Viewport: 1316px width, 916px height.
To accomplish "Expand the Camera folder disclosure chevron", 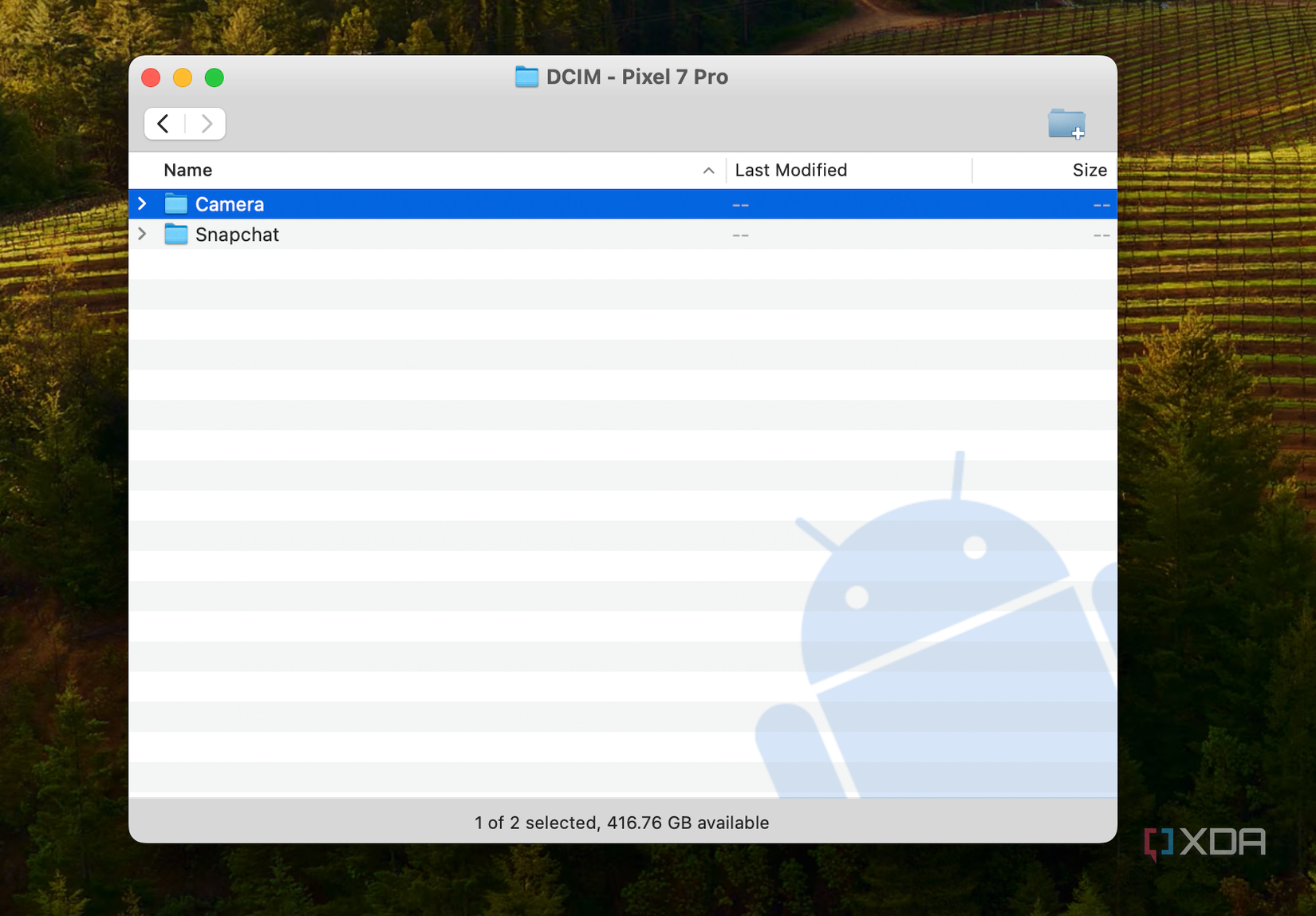I will click(x=142, y=204).
